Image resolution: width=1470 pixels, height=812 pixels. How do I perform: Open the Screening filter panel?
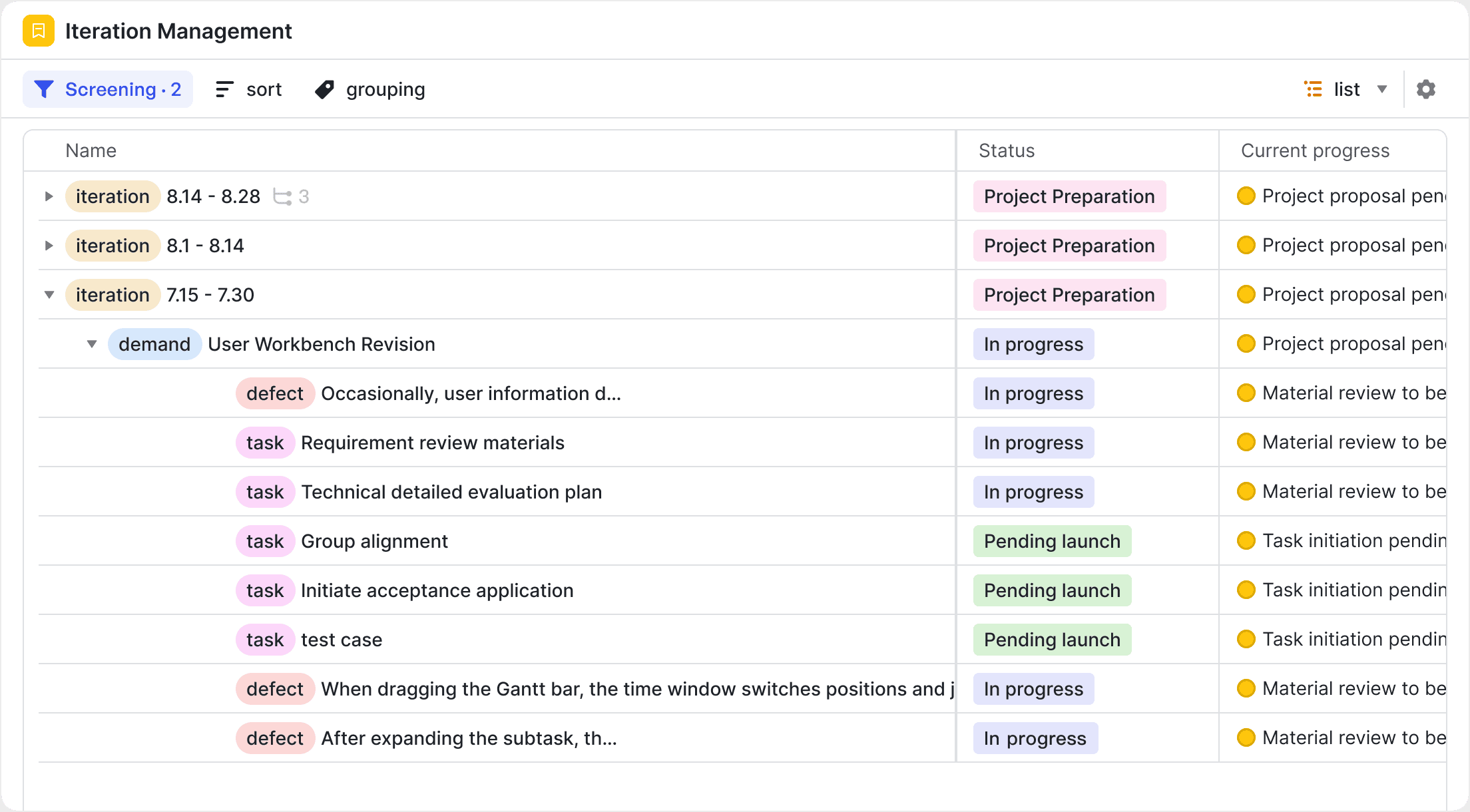point(108,89)
